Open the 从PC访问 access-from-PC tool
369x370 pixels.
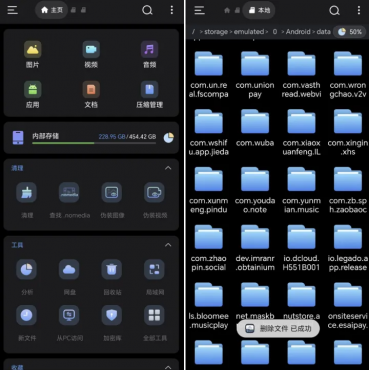pyautogui.click(x=69, y=323)
